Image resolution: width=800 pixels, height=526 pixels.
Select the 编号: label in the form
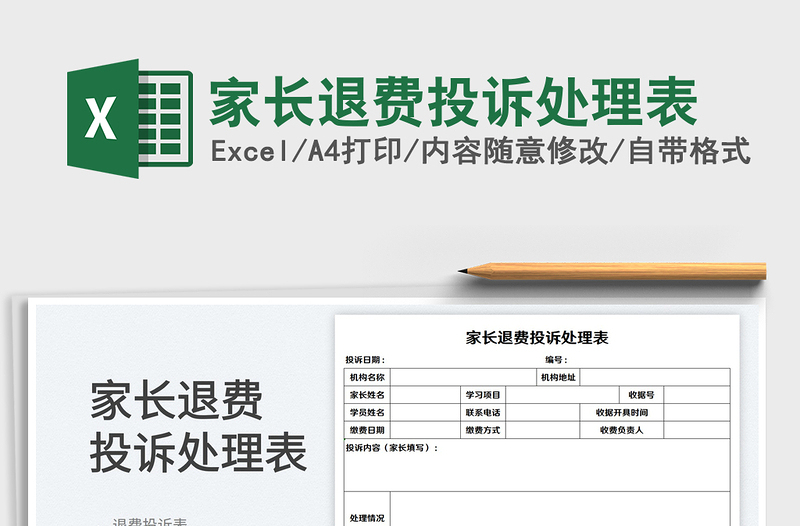556,360
